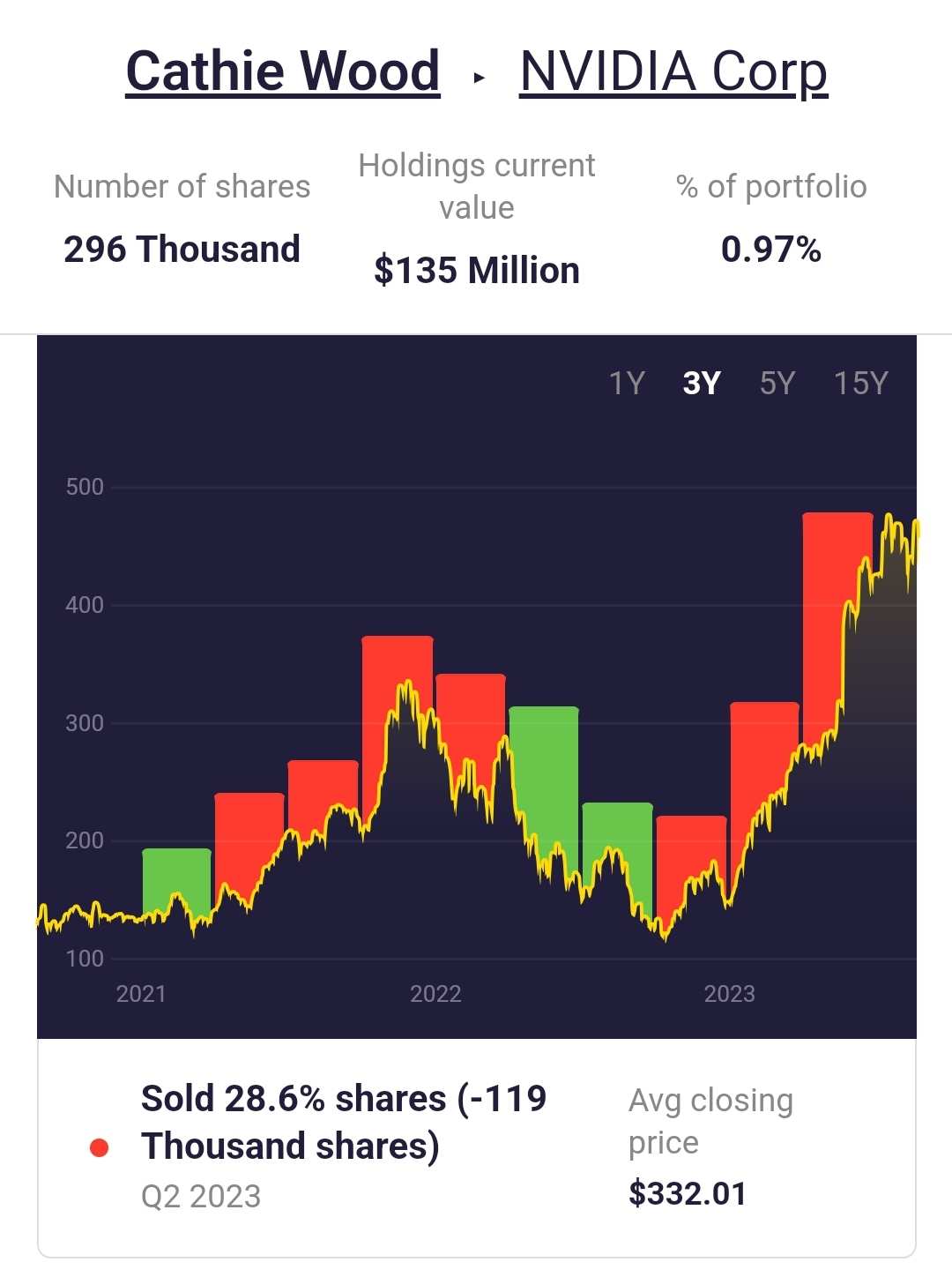Switch chart to 1Y range
This screenshot has height=1277, width=952.
tap(627, 383)
